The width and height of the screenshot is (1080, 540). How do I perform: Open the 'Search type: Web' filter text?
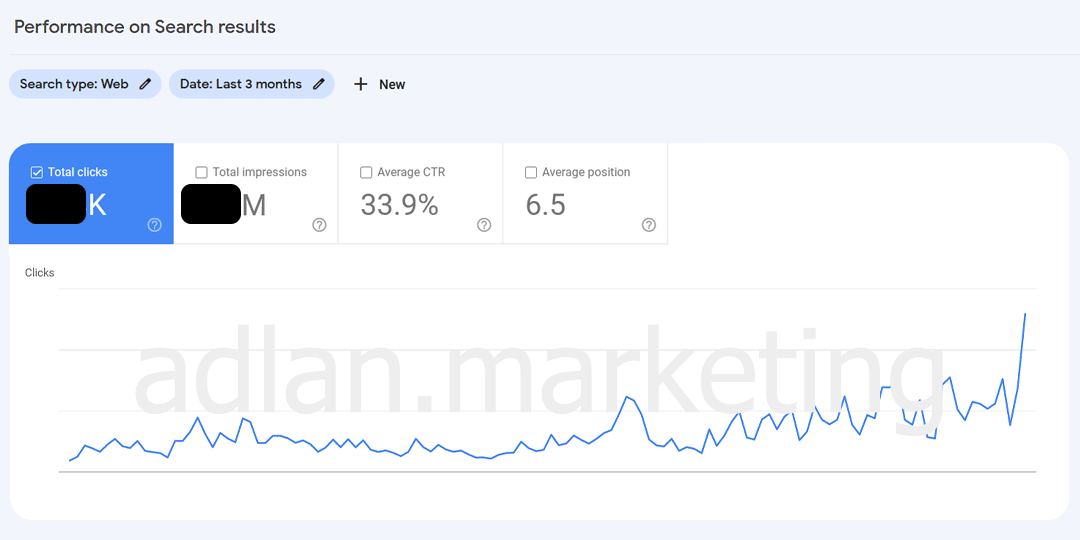(74, 84)
